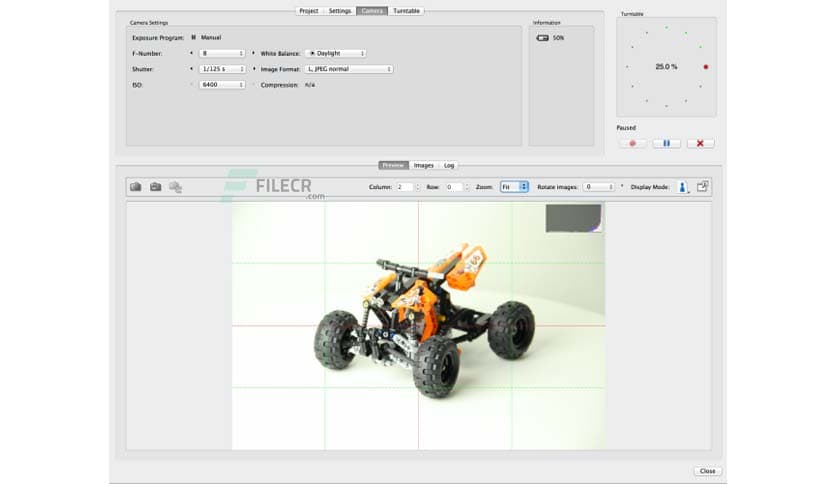This screenshot has width=836, height=484.
Task: Click the blue pause button
Action: coord(666,143)
